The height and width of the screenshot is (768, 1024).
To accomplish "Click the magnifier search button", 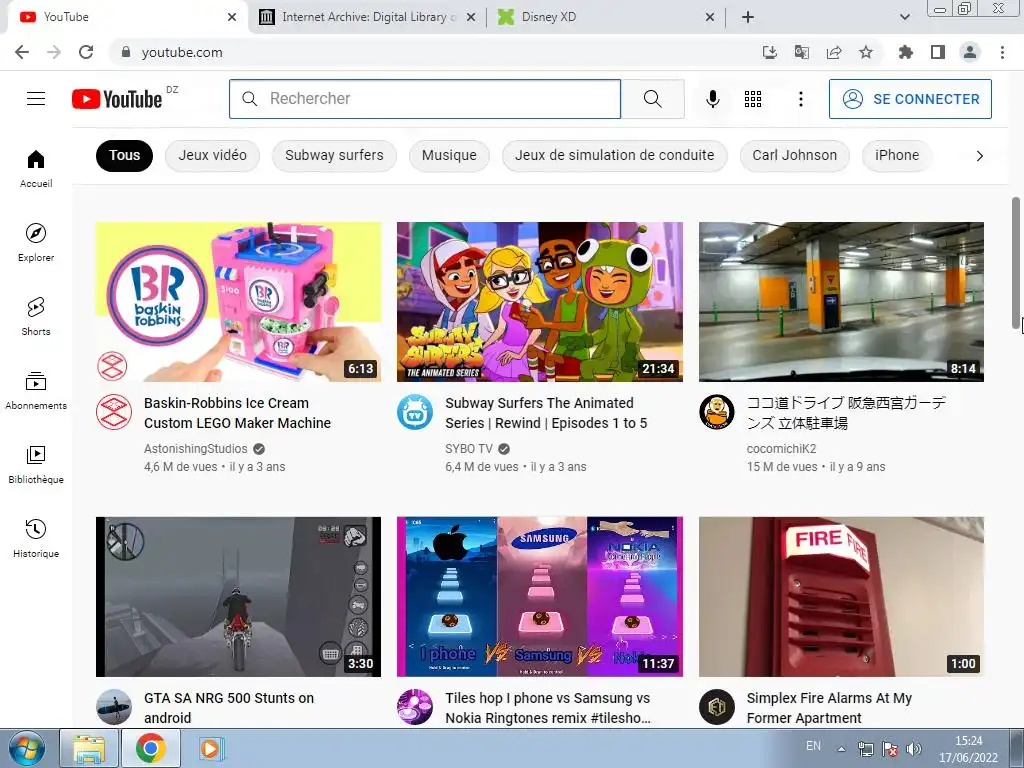I will click(652, 99).
